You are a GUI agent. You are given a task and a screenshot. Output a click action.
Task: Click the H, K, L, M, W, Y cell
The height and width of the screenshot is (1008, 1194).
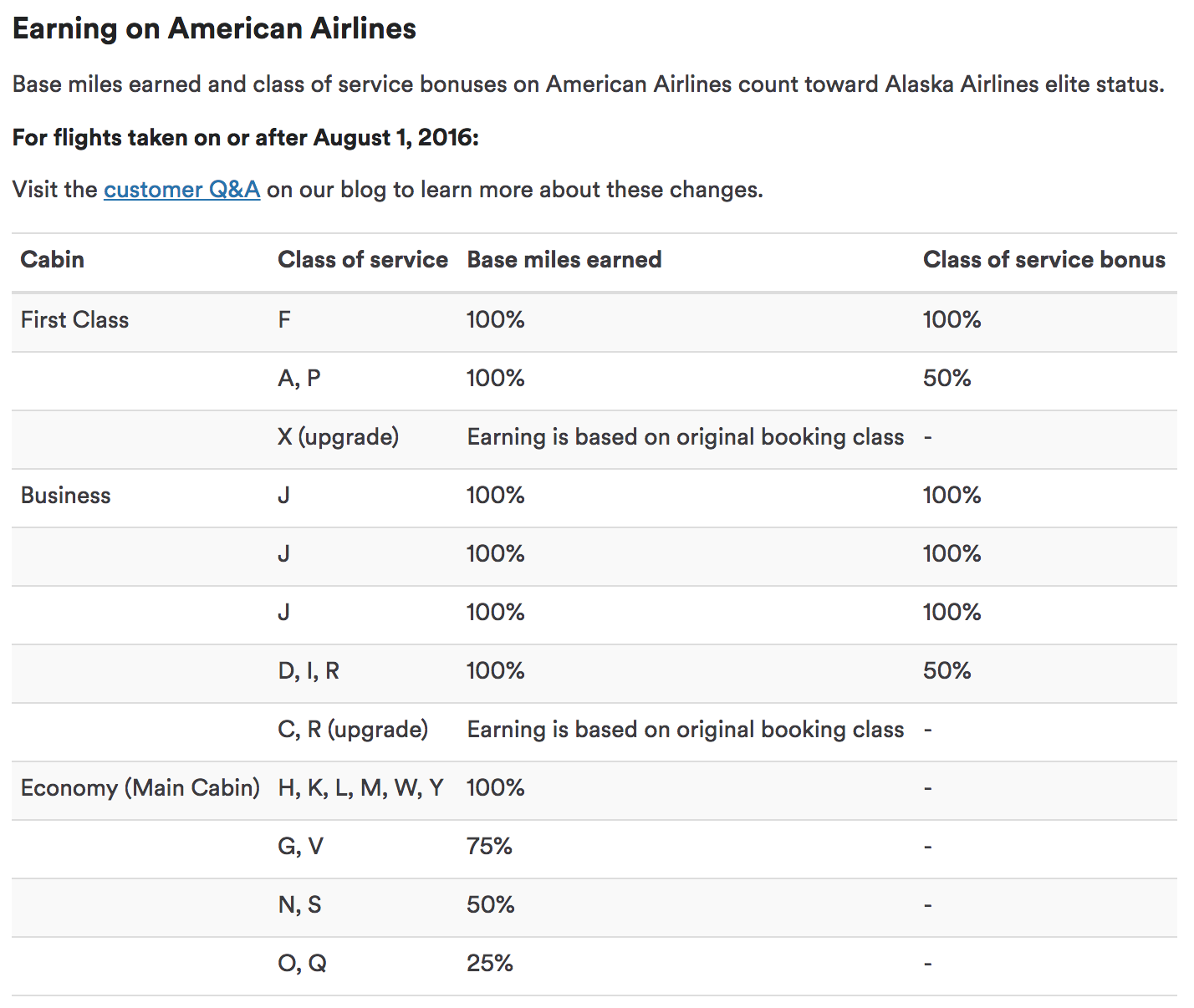360,788
